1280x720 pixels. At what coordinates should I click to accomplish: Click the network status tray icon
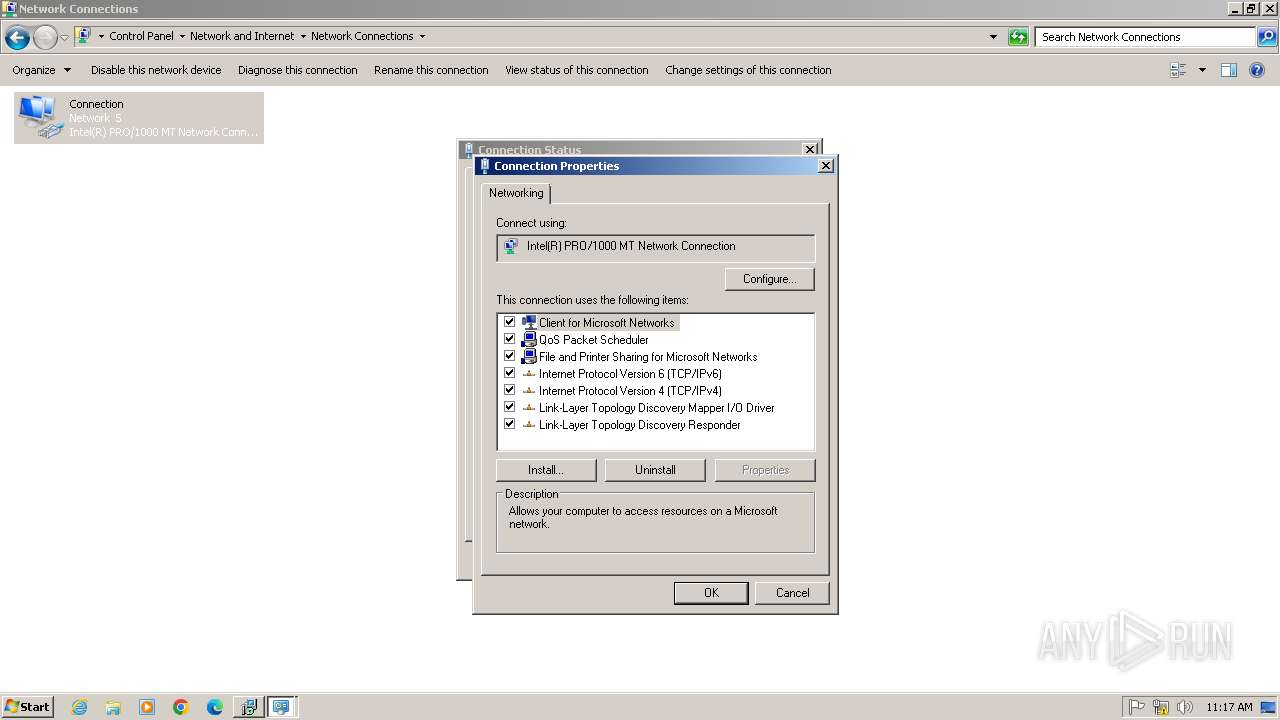1161,707
